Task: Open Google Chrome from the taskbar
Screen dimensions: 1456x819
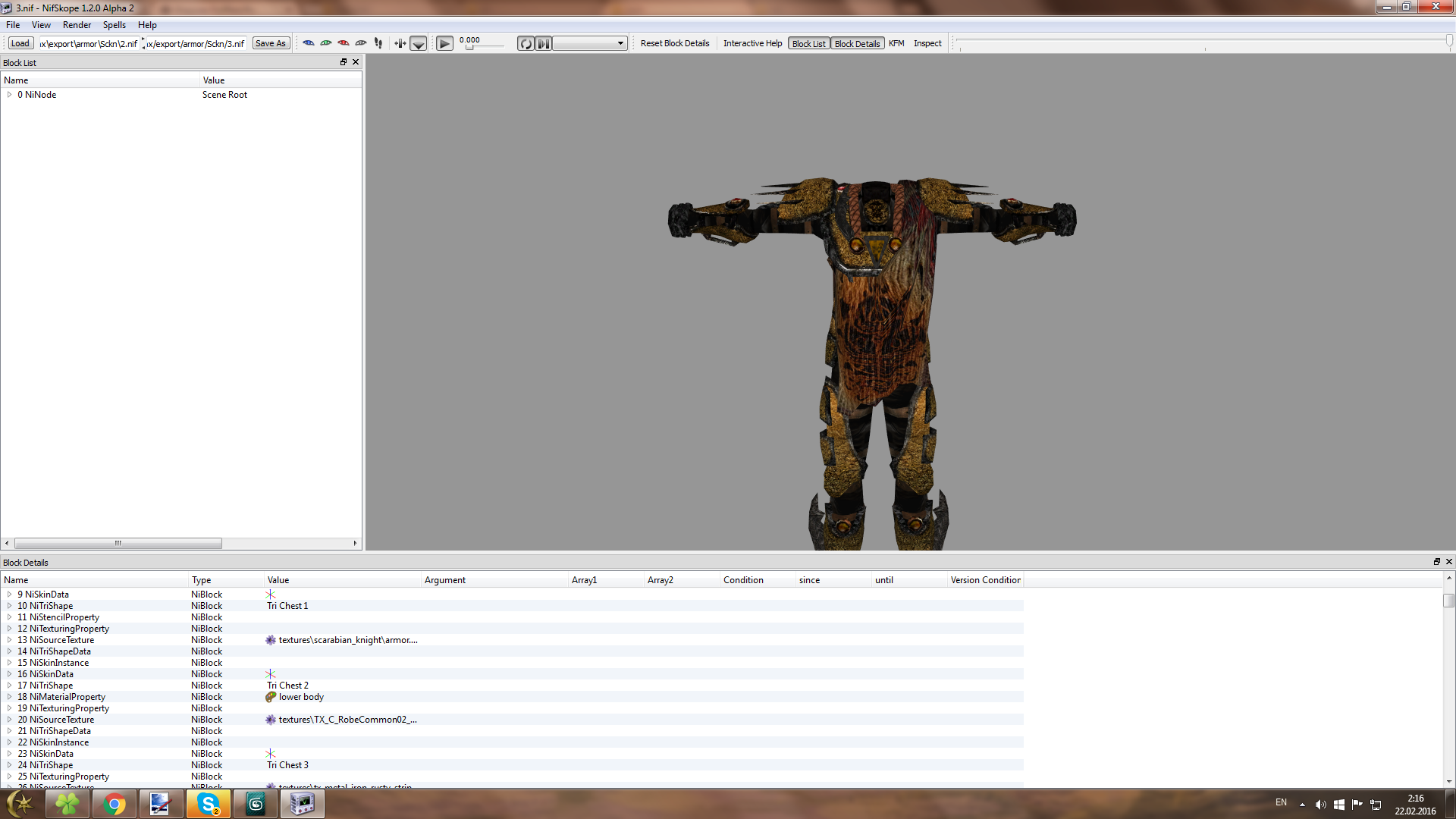Action: pos(115,804)
